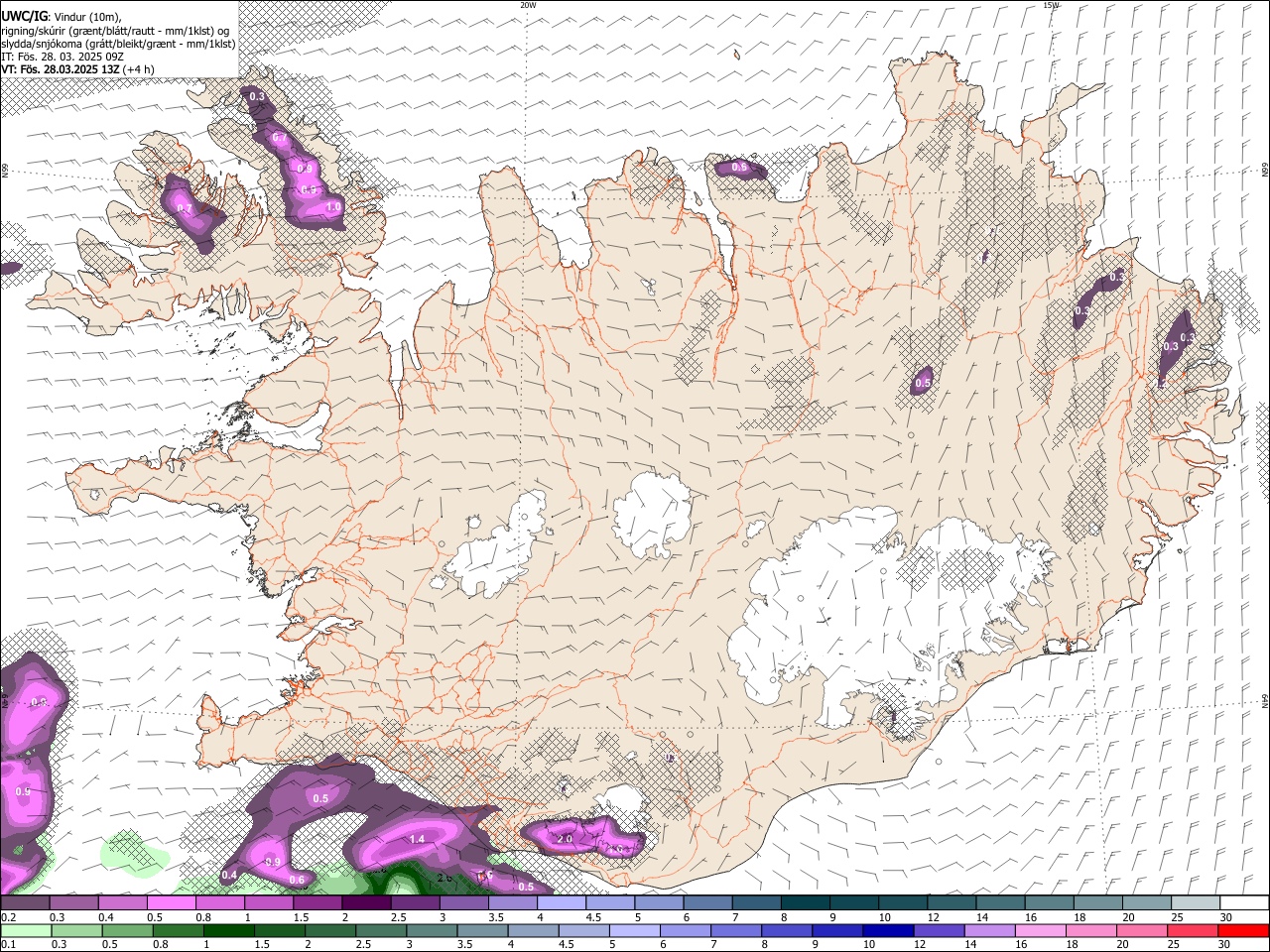Click the white Hofsjökull glacier in central Iceland
Image resolution: width=1270 pixels, height=952 pixels.
[x=652, y=515]
